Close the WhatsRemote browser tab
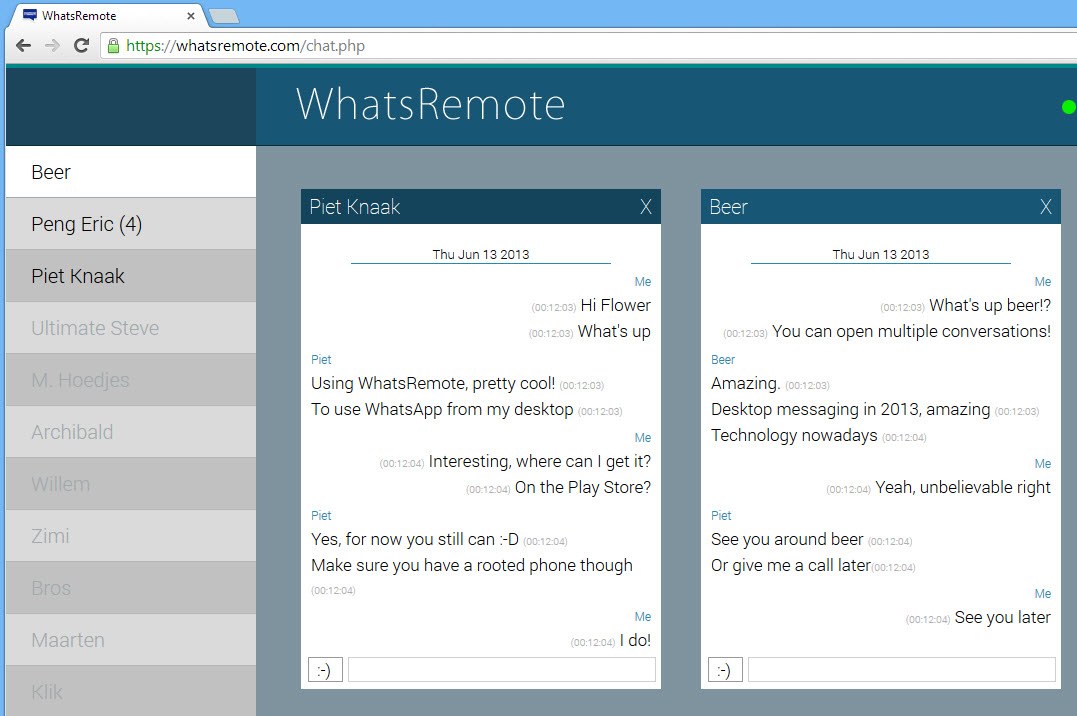The height and width of the screenshot is (716, 1077). click(x=191, y=15)
